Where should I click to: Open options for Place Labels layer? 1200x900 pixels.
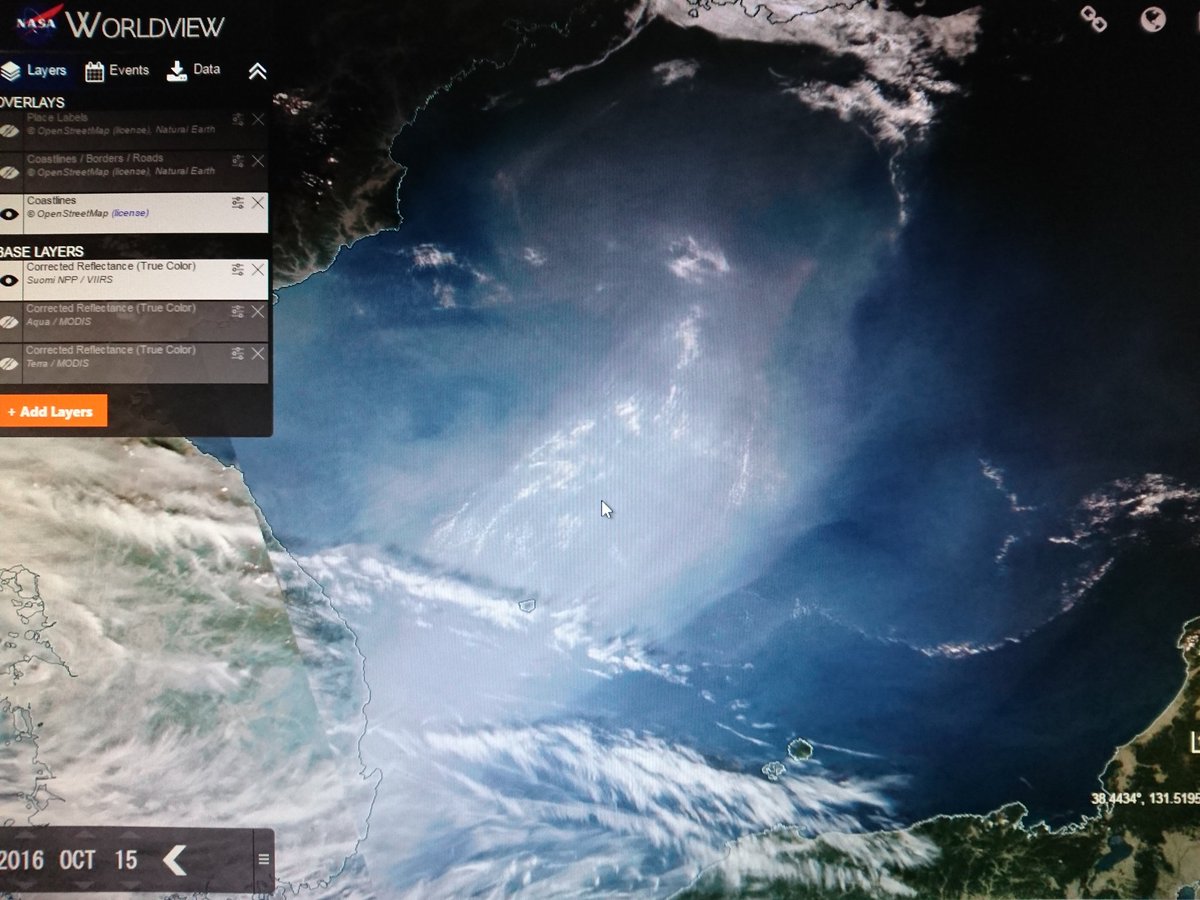237,119
